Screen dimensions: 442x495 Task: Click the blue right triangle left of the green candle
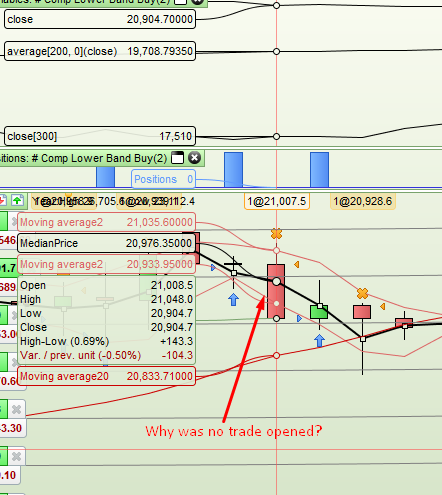point(299,319)
